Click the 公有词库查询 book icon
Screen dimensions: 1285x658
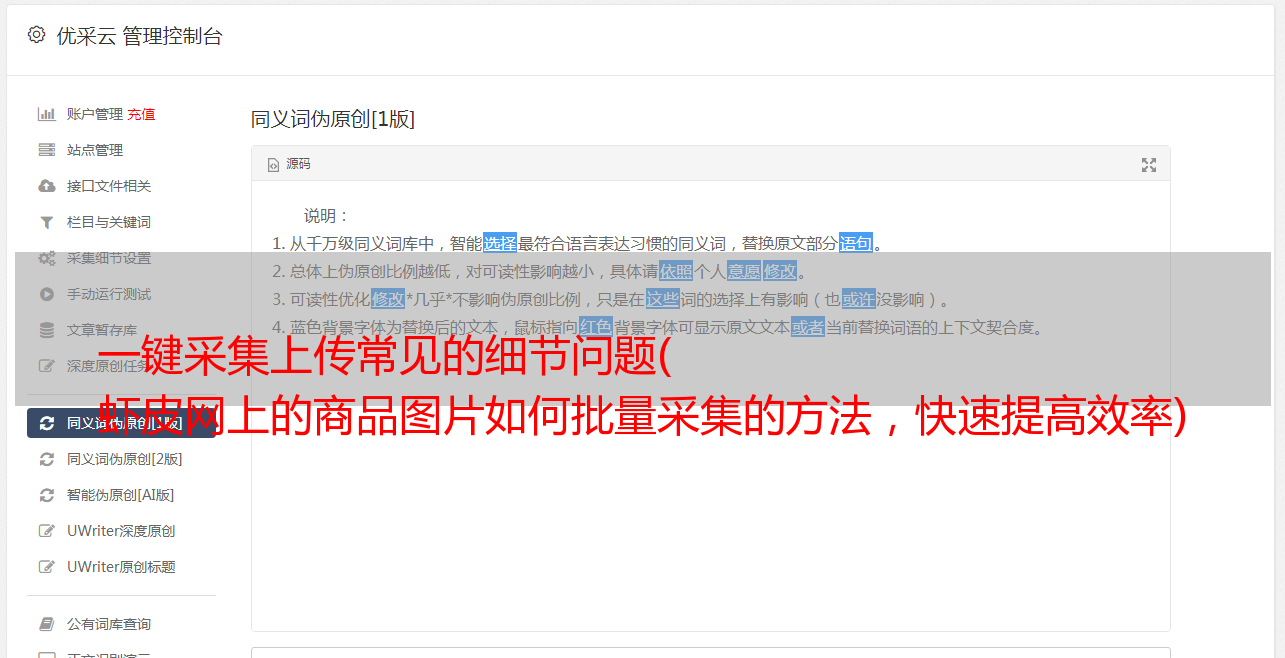tap(46, 624)
